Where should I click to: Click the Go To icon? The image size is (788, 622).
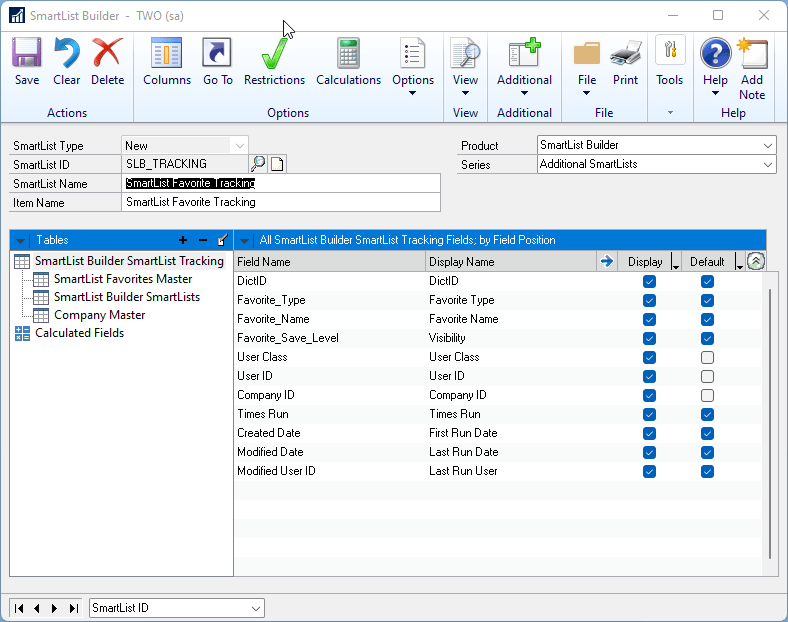click(217, 52)
